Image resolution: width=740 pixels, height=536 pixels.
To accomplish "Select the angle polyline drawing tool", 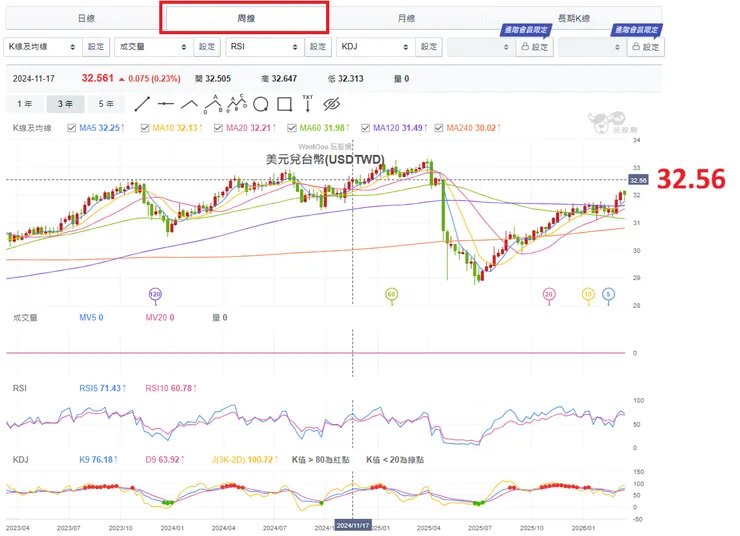I will (189, 104).
